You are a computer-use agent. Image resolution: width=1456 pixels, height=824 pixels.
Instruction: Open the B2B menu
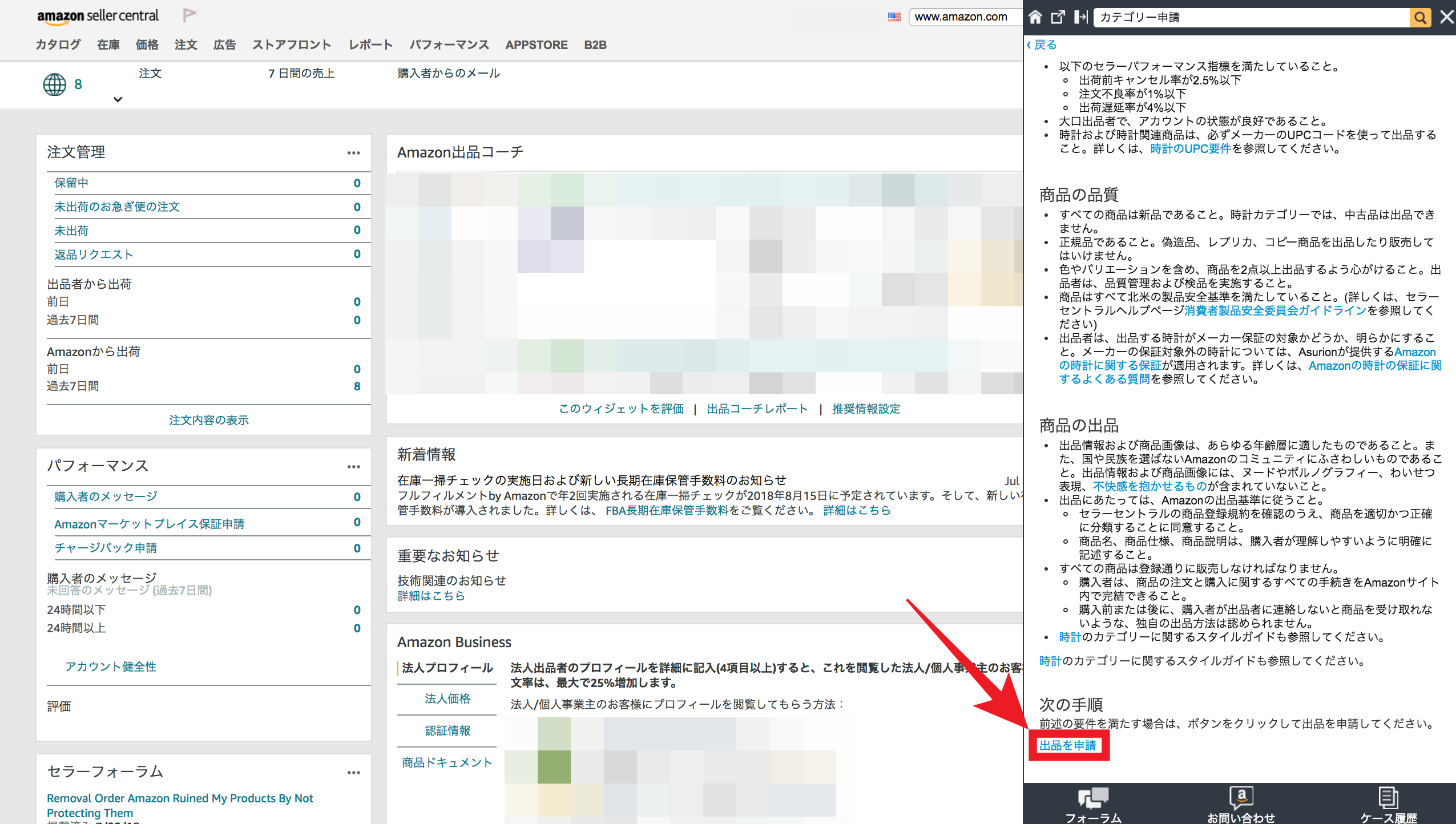tap(595, 45)
